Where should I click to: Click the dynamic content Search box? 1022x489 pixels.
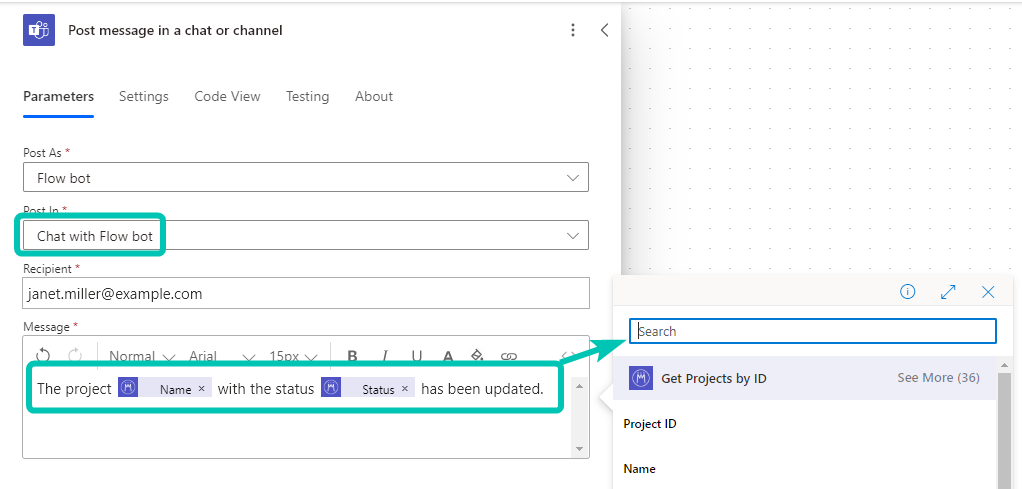click(812, 331)
